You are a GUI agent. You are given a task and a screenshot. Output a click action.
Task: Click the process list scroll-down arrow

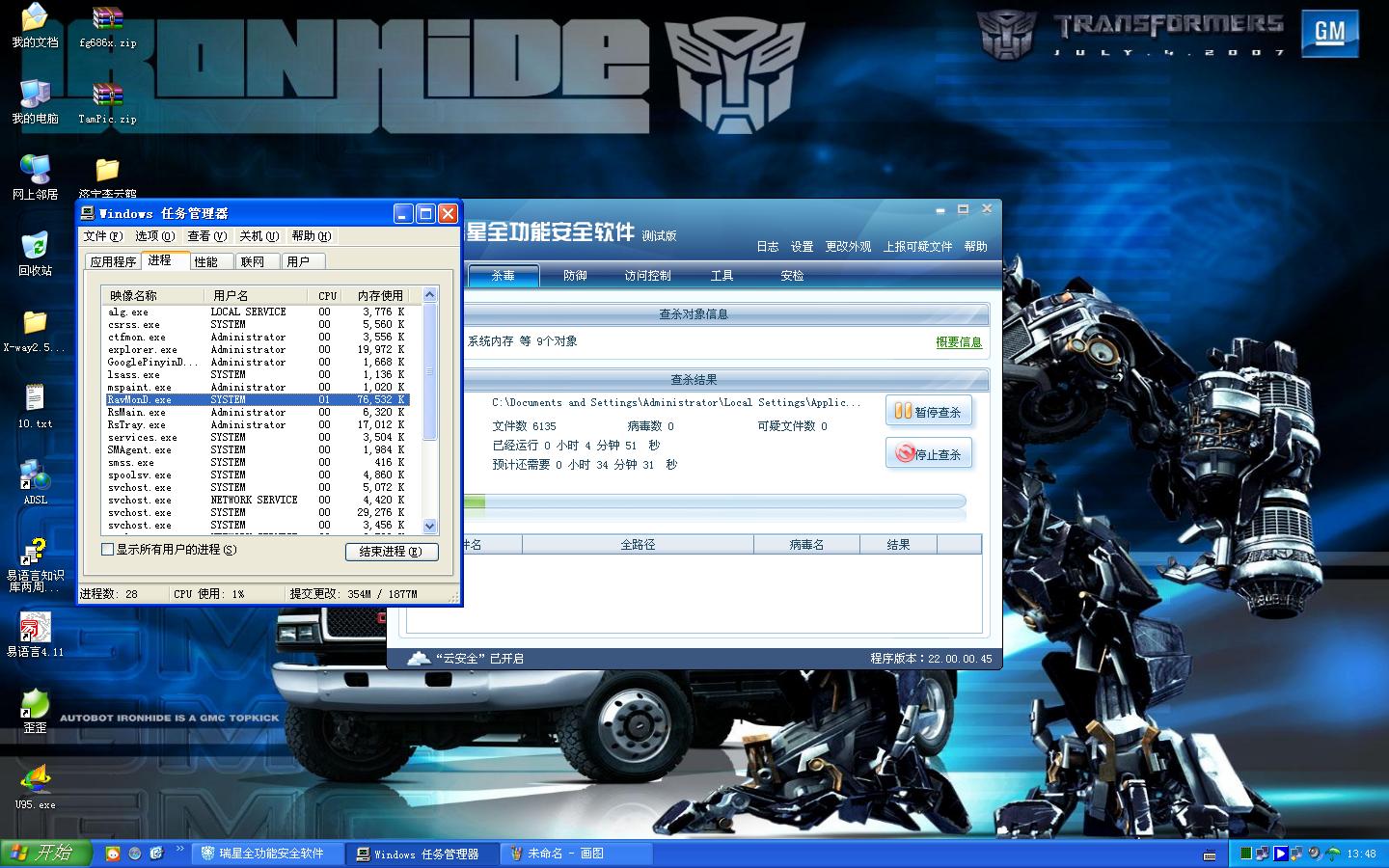pyautogui.click(x=430, y=527)
